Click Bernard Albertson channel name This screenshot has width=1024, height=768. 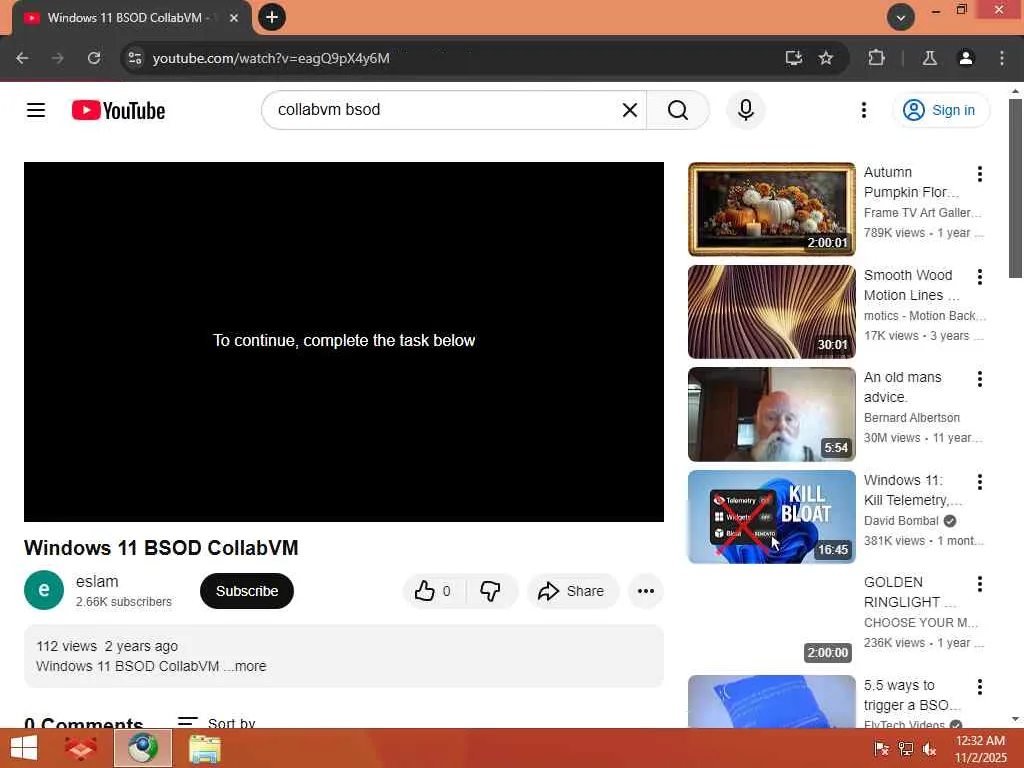(x=912, y=417)
